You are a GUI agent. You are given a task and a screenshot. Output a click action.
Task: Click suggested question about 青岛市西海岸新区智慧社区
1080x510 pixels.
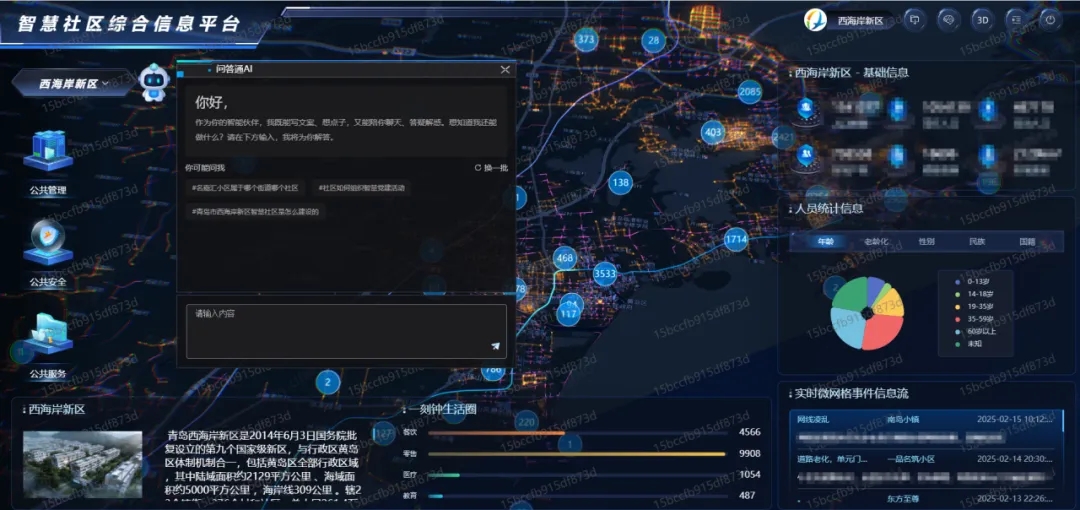[255, 212]
